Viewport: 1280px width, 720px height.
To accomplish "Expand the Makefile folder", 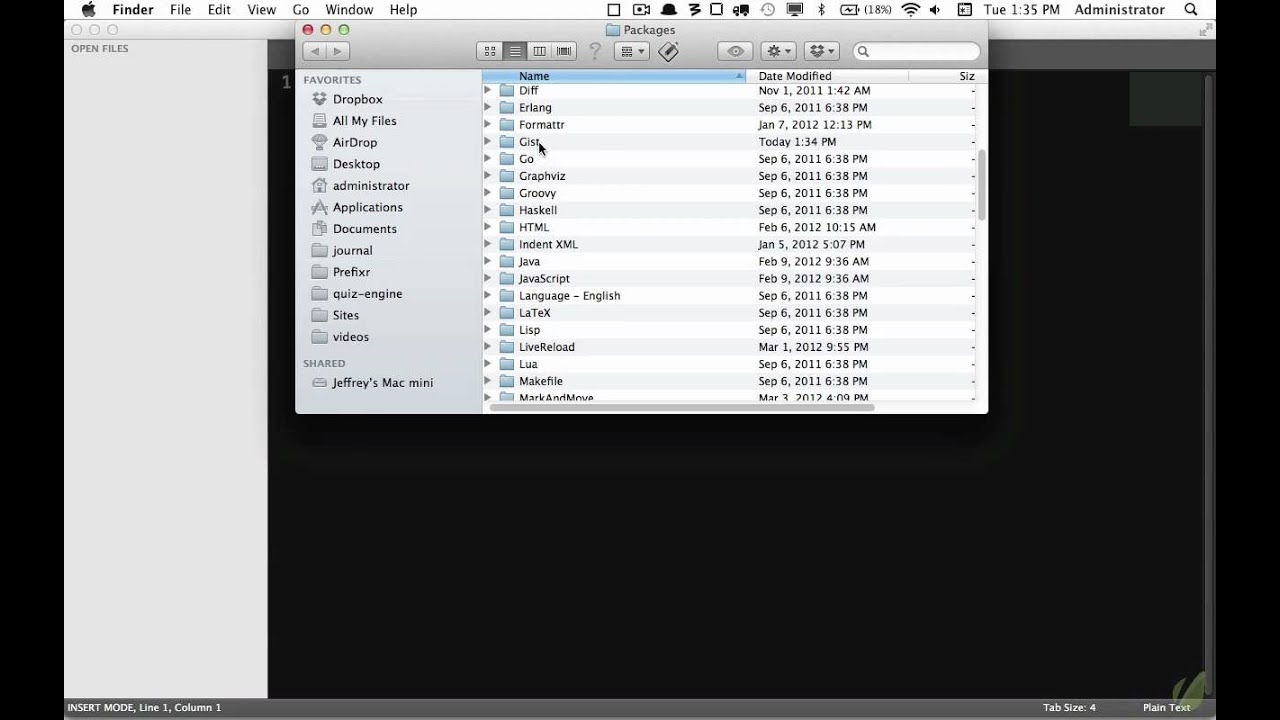I will [x=488, y=381].
